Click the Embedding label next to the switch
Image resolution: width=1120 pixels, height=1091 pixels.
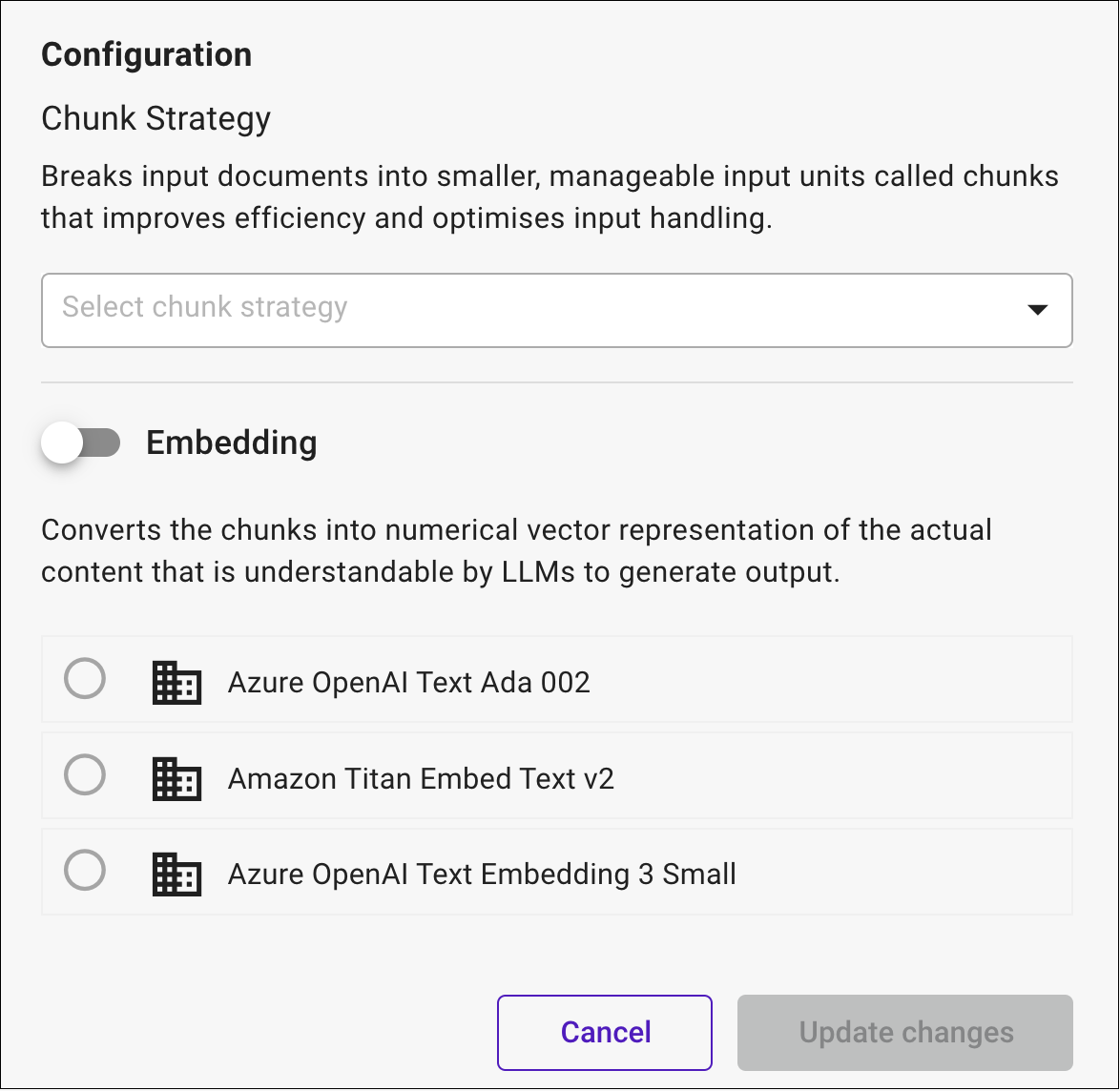coord(232,443)
